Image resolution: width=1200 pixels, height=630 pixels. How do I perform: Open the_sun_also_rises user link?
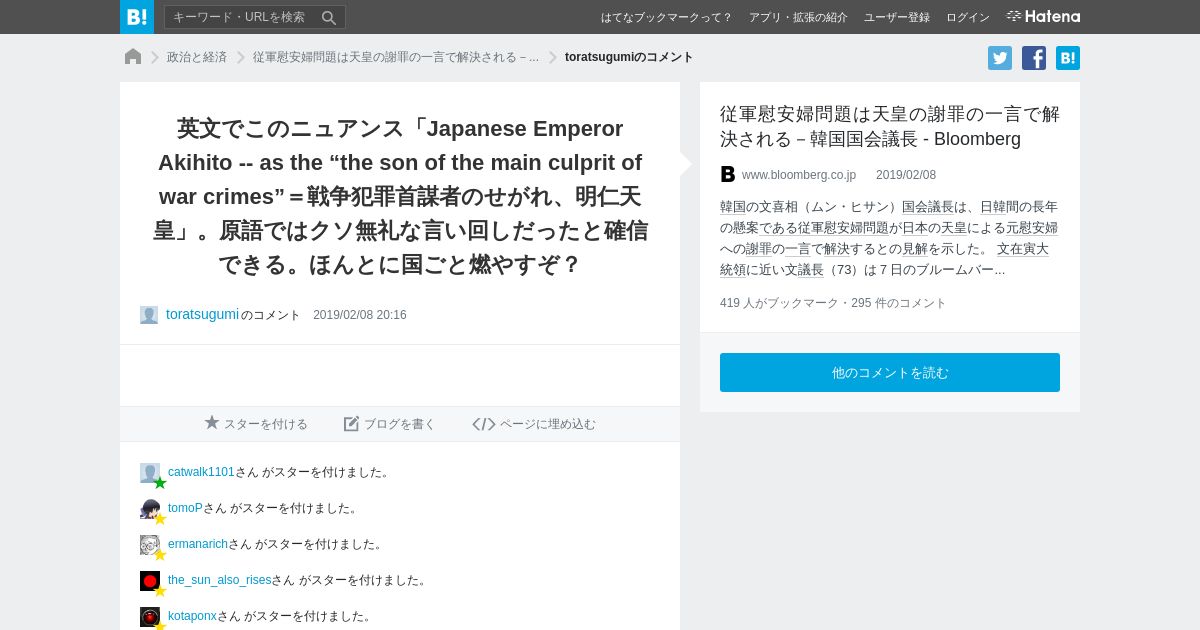point(220,580)
